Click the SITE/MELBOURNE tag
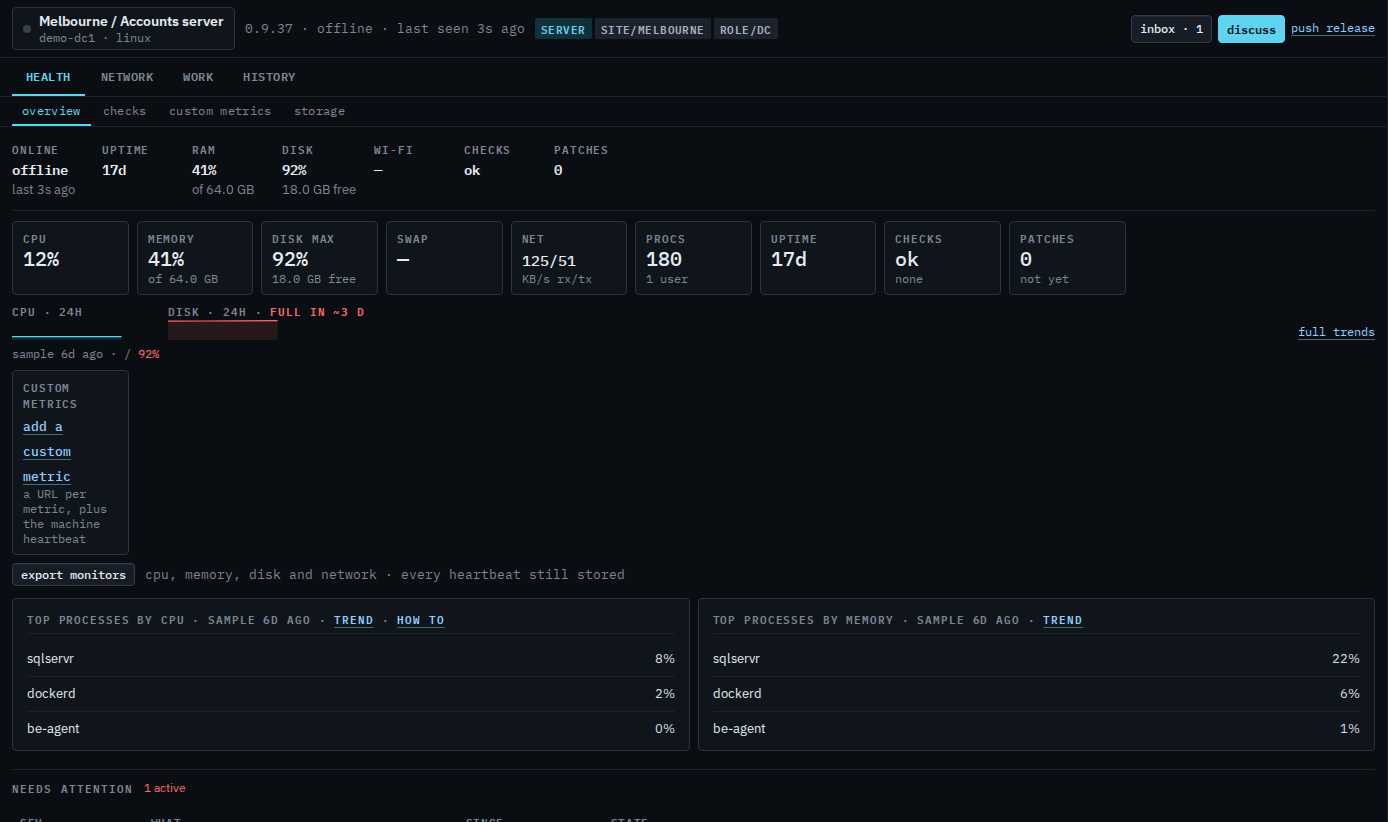This screenshot has height=822, width=1388. pyautogui.click(x=653, y=29)
